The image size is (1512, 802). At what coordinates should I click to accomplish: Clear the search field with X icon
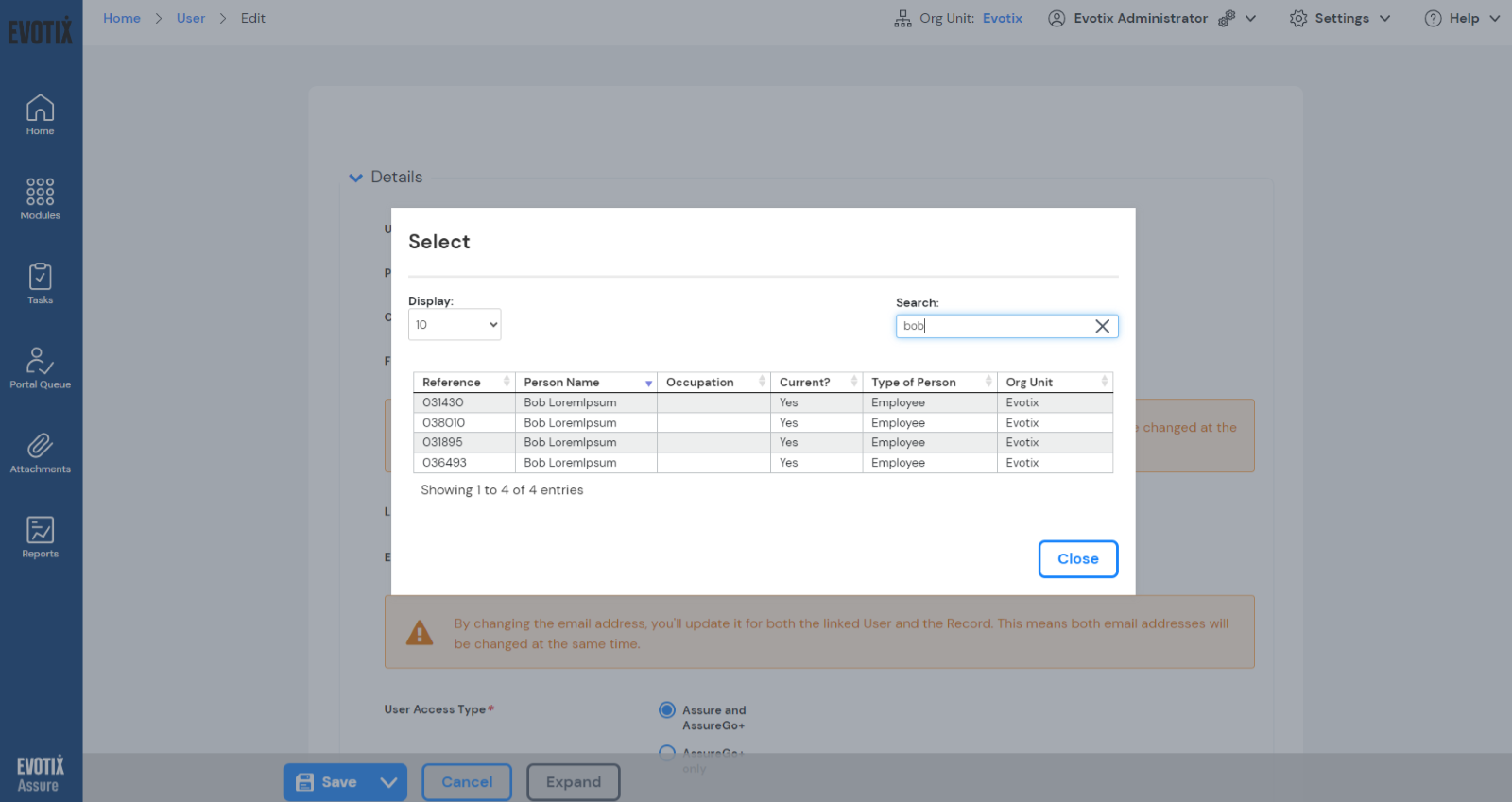click(x=1102, y=326)
